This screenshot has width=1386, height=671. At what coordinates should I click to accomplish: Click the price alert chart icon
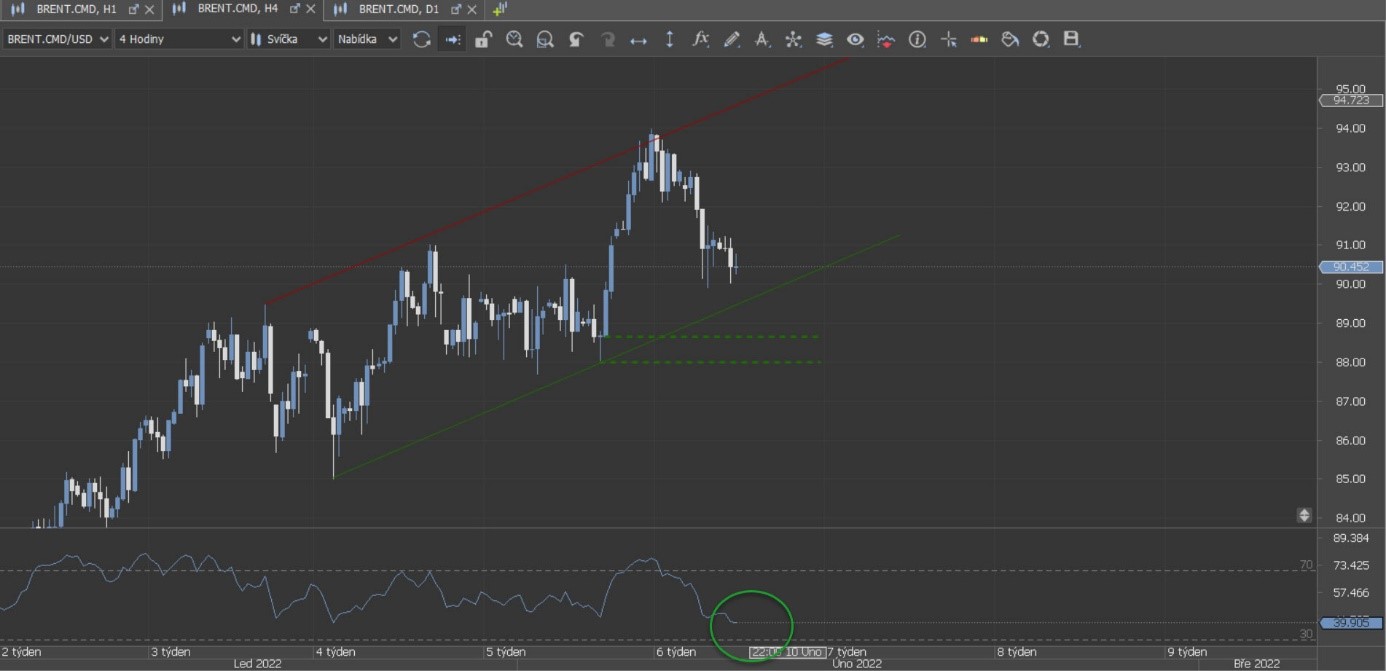point(886,39)
